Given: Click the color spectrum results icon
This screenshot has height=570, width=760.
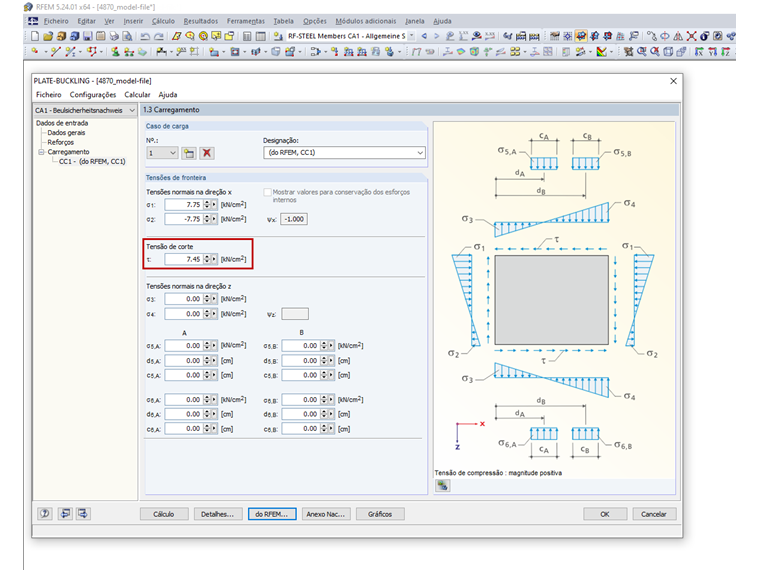Looking at the screenshot, I should [602, 51].
